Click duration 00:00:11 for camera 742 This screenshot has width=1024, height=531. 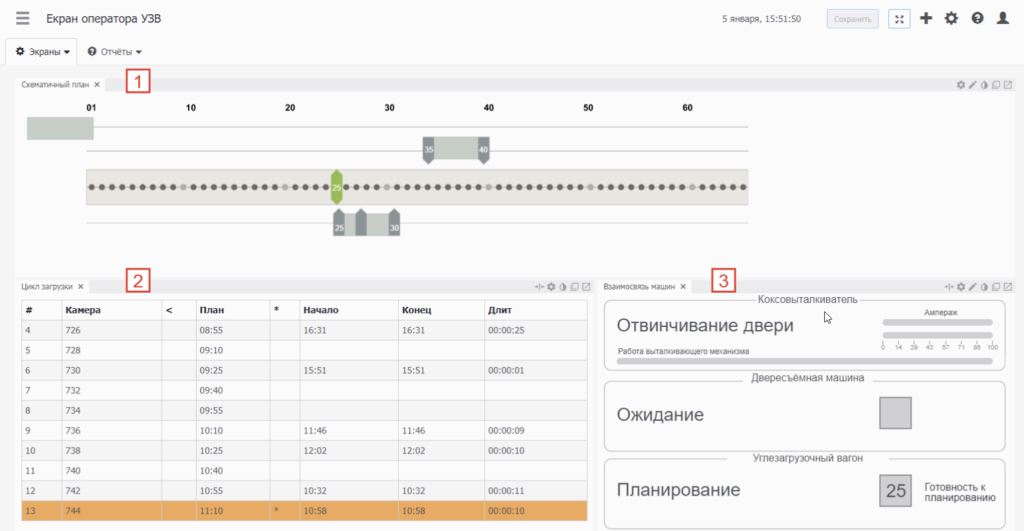click(x=506, y=491)
